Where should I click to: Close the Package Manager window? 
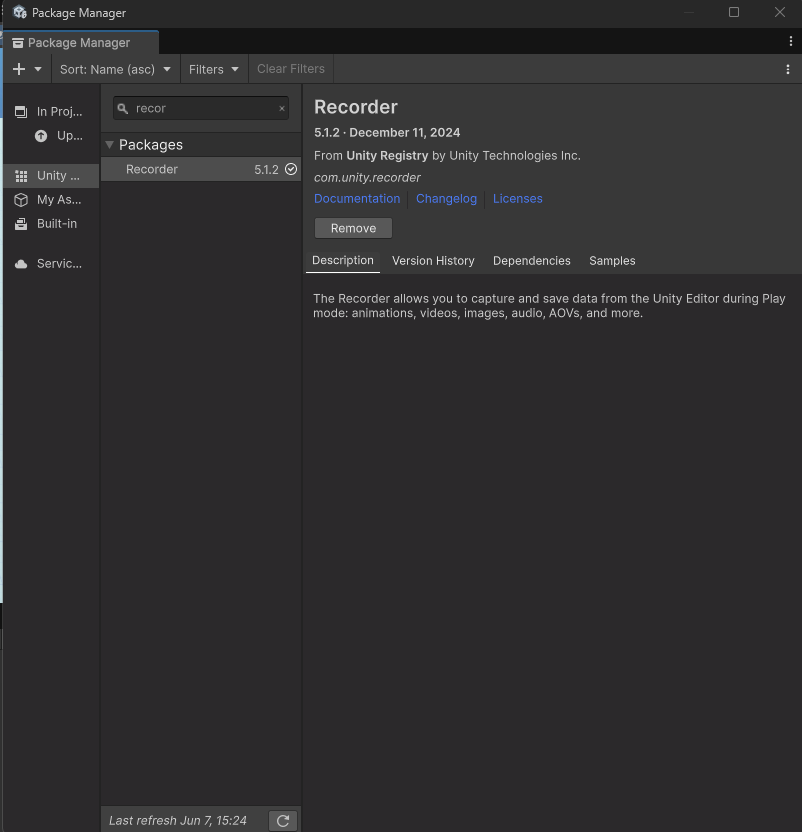click(x=780, y=12)
